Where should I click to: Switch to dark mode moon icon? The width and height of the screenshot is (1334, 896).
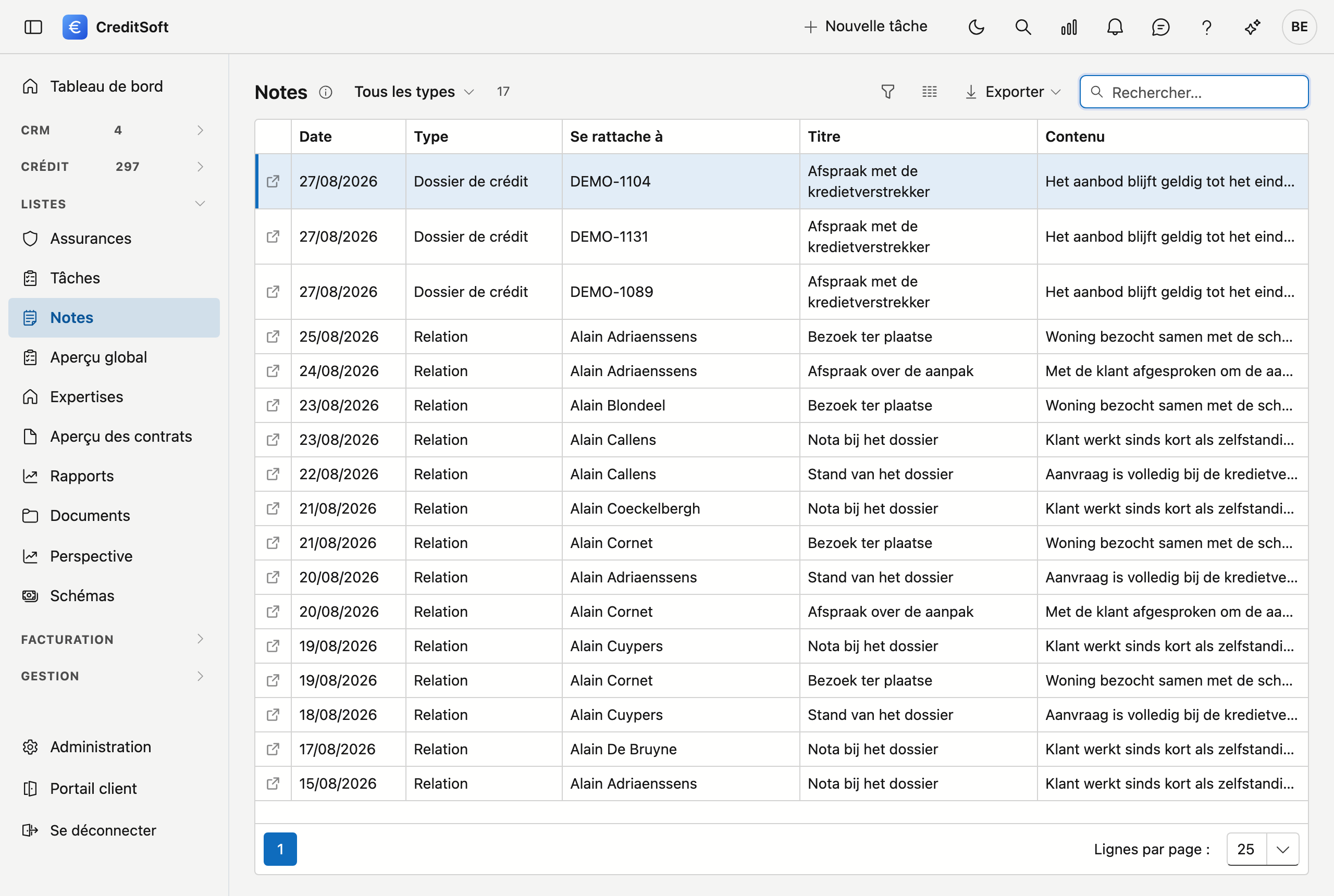click(x=977, y=27)
